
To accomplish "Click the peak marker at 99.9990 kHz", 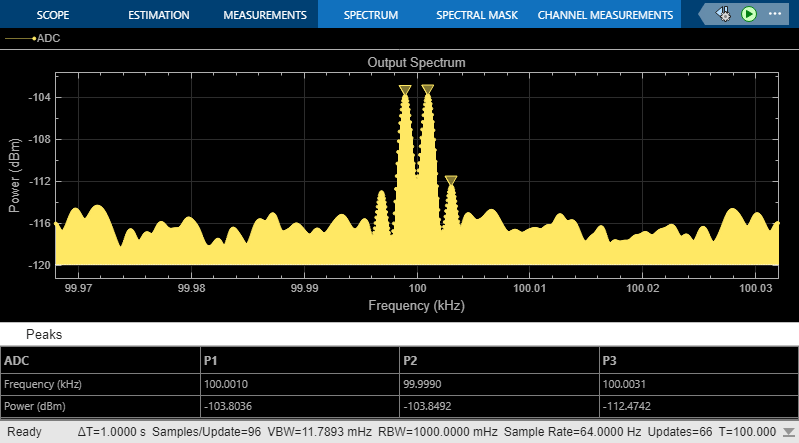I will pyautogui.click(x=405, y=90).
